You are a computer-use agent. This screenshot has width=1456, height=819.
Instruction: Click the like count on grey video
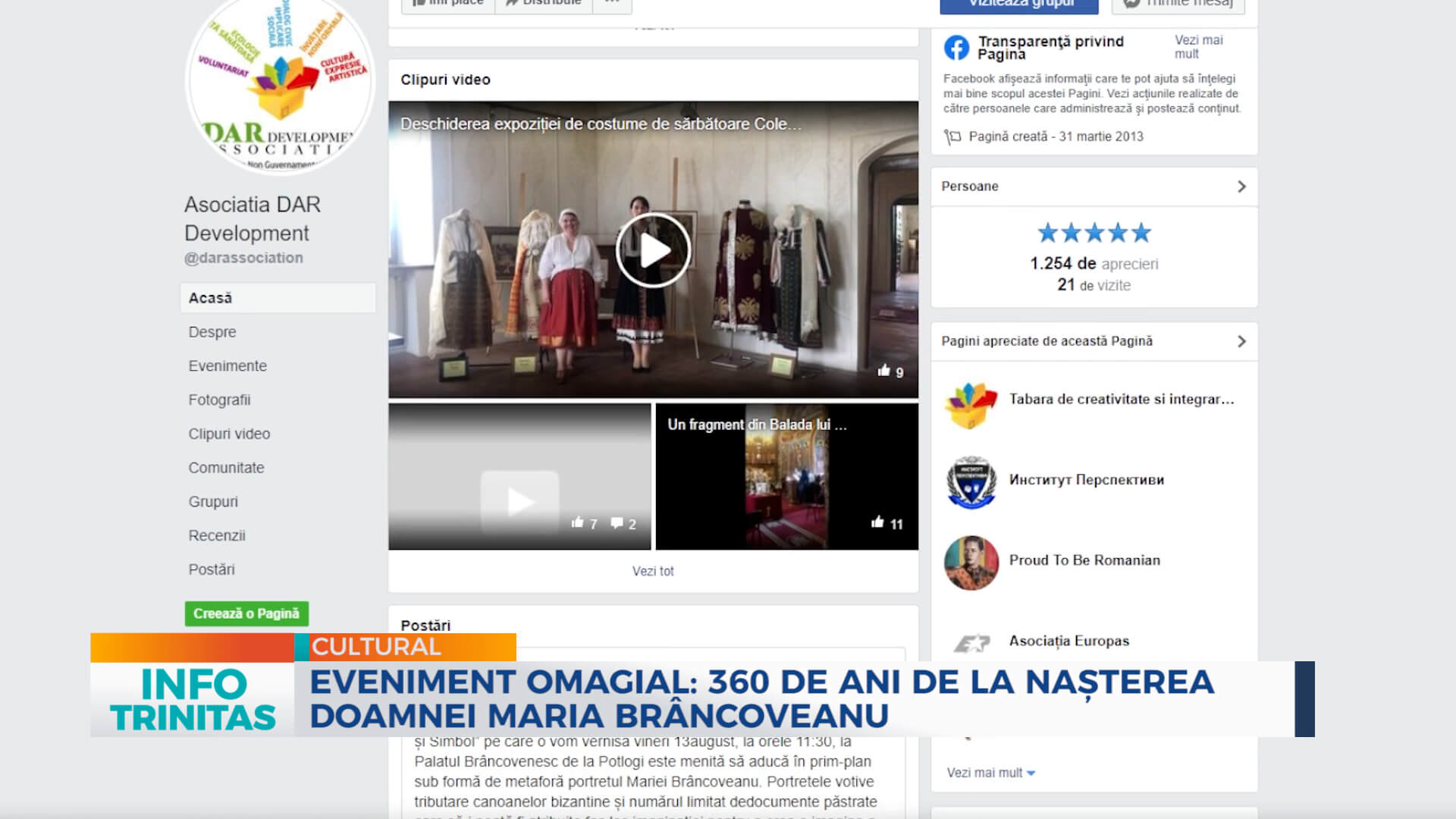point(594,524)
